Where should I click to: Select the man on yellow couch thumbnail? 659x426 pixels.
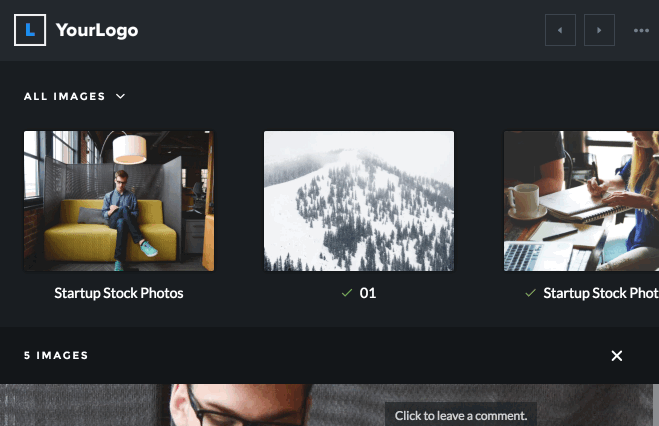(x=119, y=201)
